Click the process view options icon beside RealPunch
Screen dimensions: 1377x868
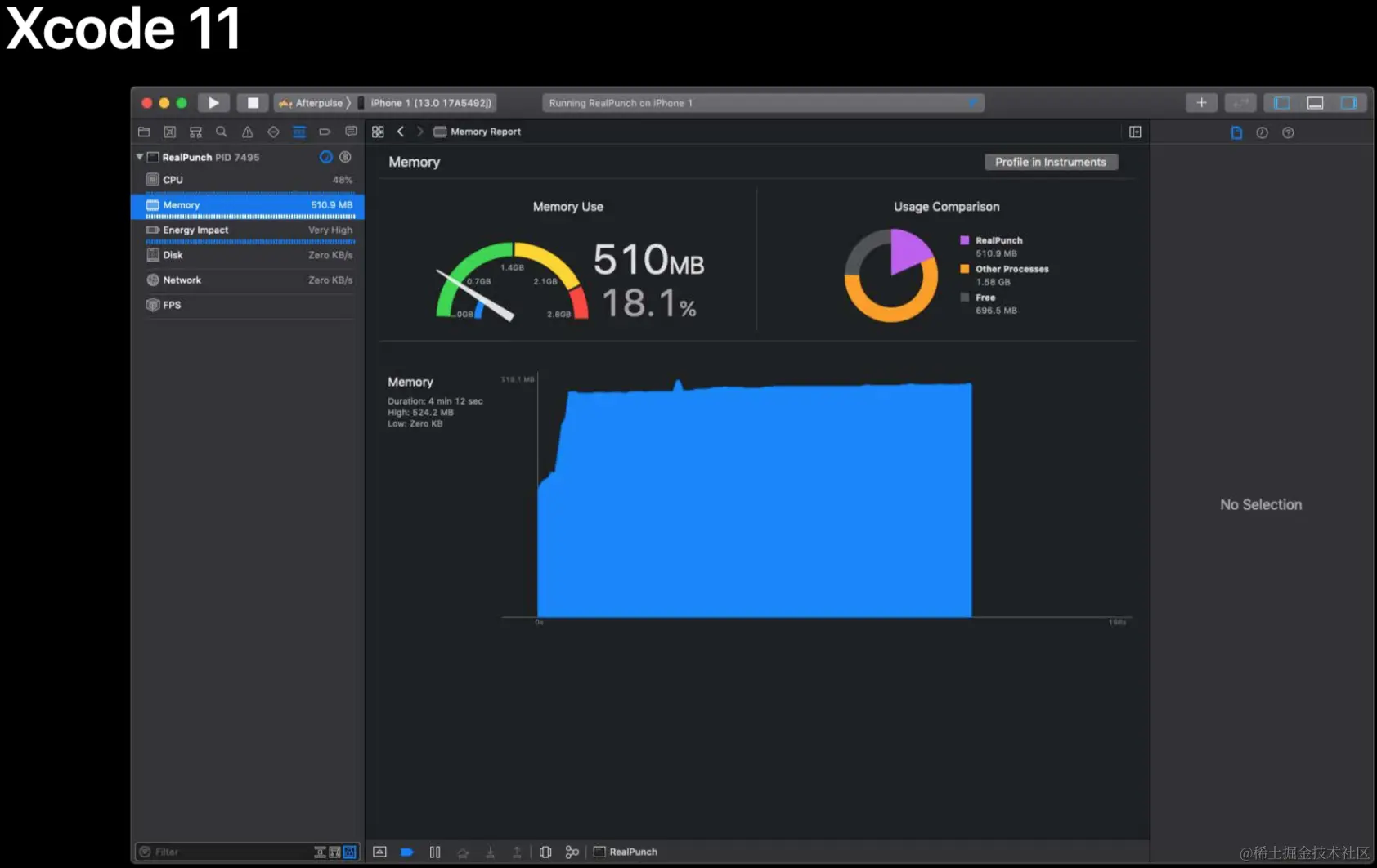coord(345,157)
